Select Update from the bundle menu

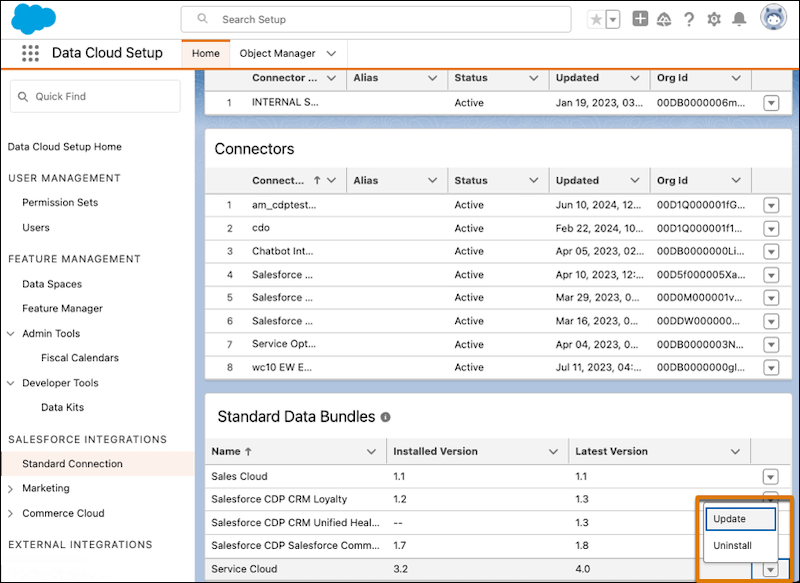pyautogui.click(x=740, y=519)
